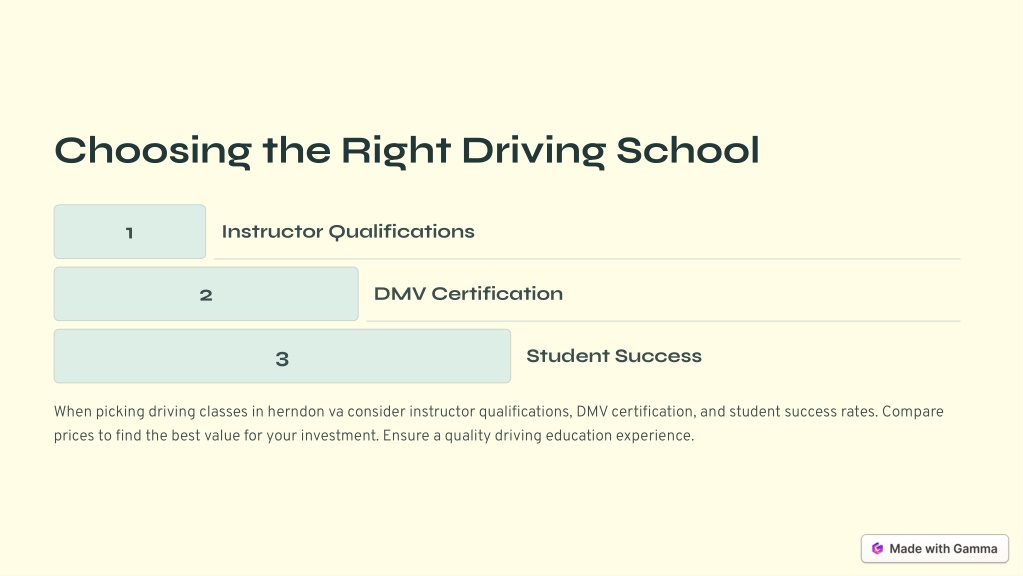
Task: Click the paragraph's opening words When picking
Action: [x=99, y=412]
